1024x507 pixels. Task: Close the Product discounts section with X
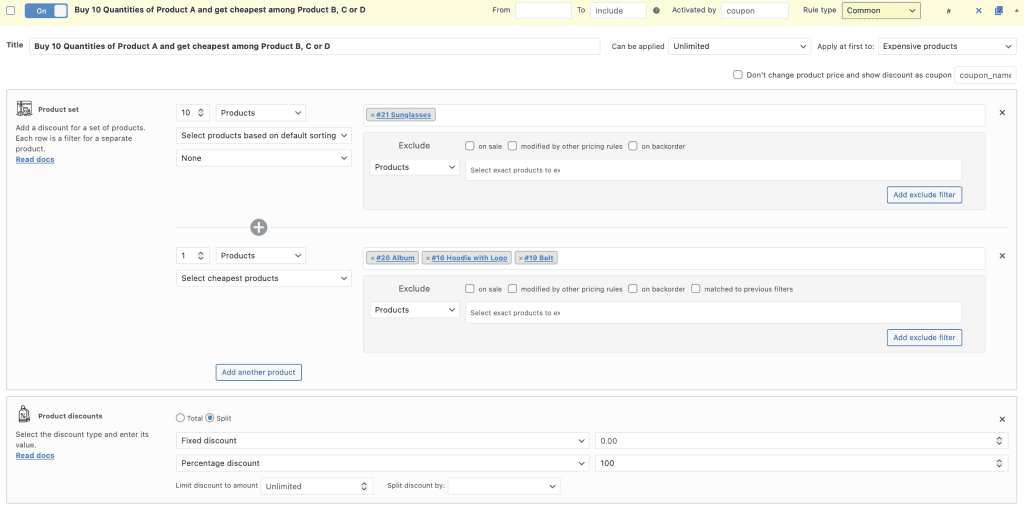coord(1002,419)
